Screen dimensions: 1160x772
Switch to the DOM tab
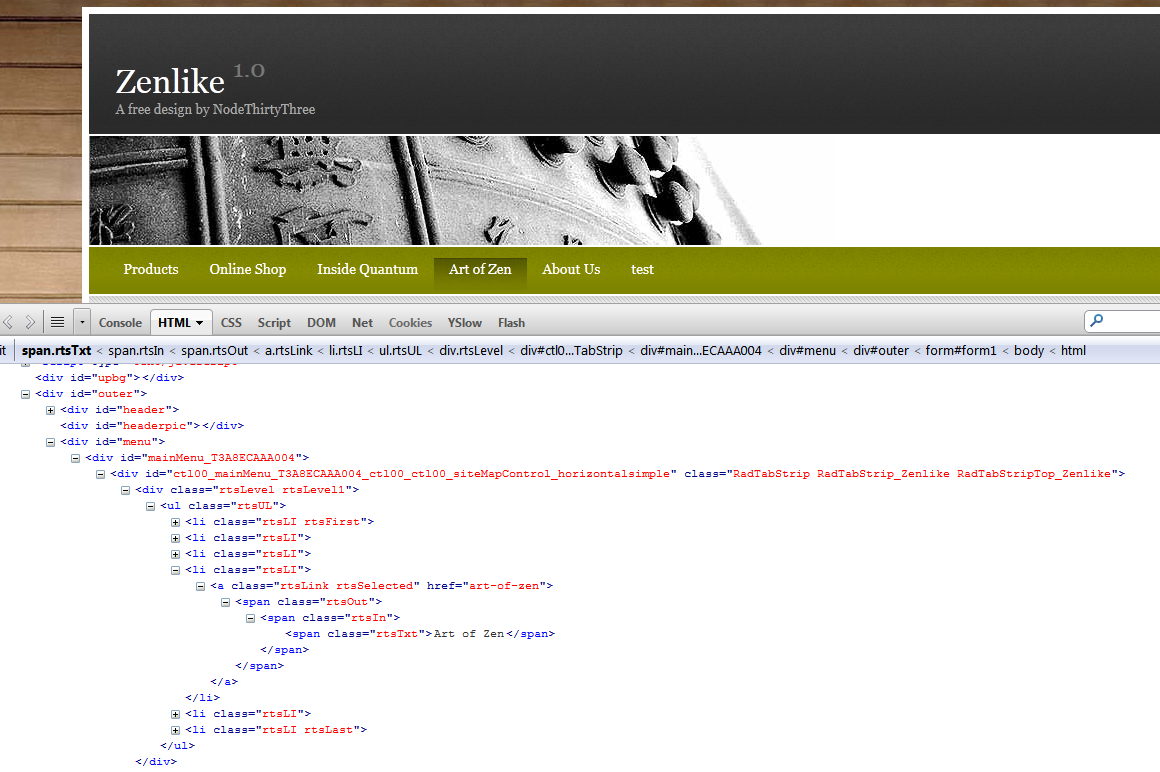click(x=321, y=322)
